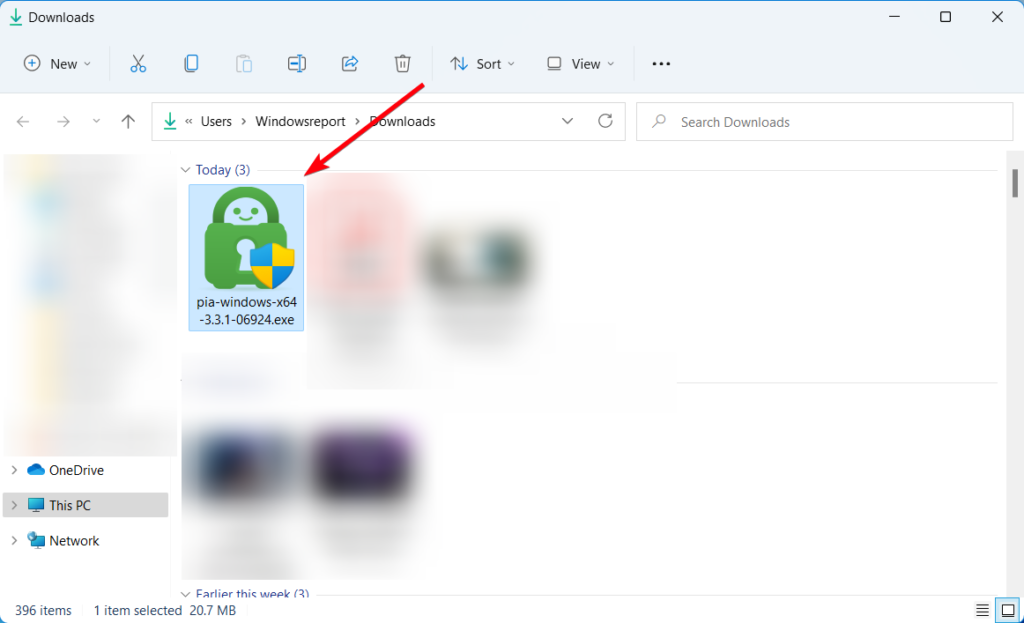Switch to large thumbnails layout
The image size is (1024, 623).
click(x=1008, y=610)
